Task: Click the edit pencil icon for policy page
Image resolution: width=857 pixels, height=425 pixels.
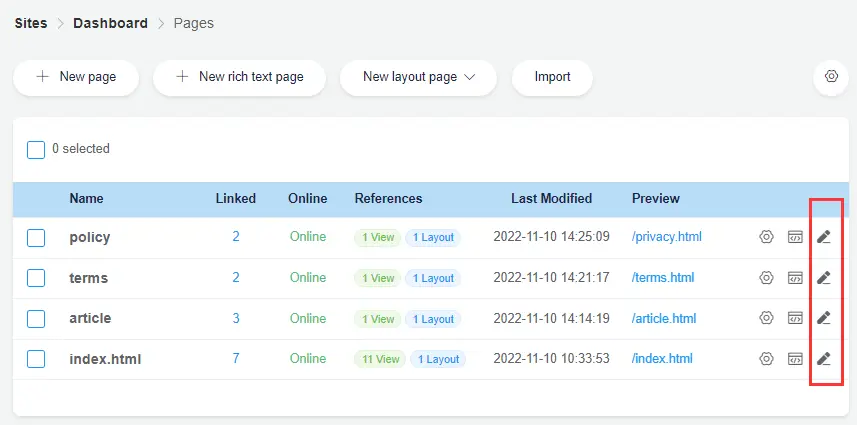Action: 823,237
